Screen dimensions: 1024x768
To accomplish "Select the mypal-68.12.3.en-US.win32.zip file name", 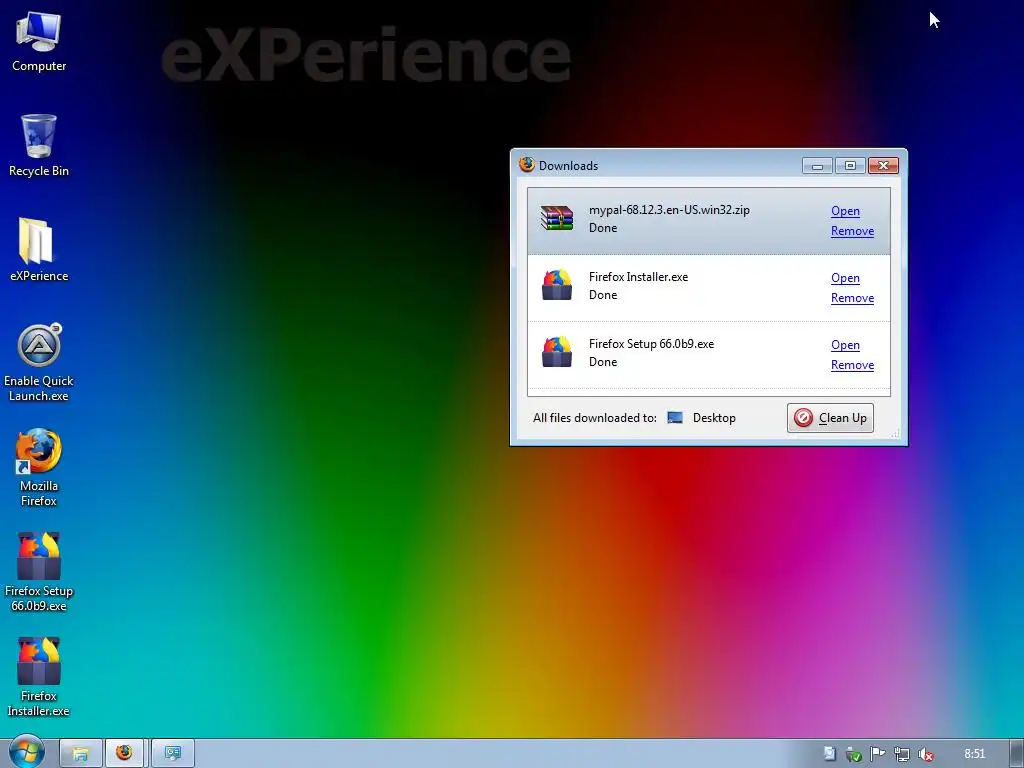I will (669, 210).
